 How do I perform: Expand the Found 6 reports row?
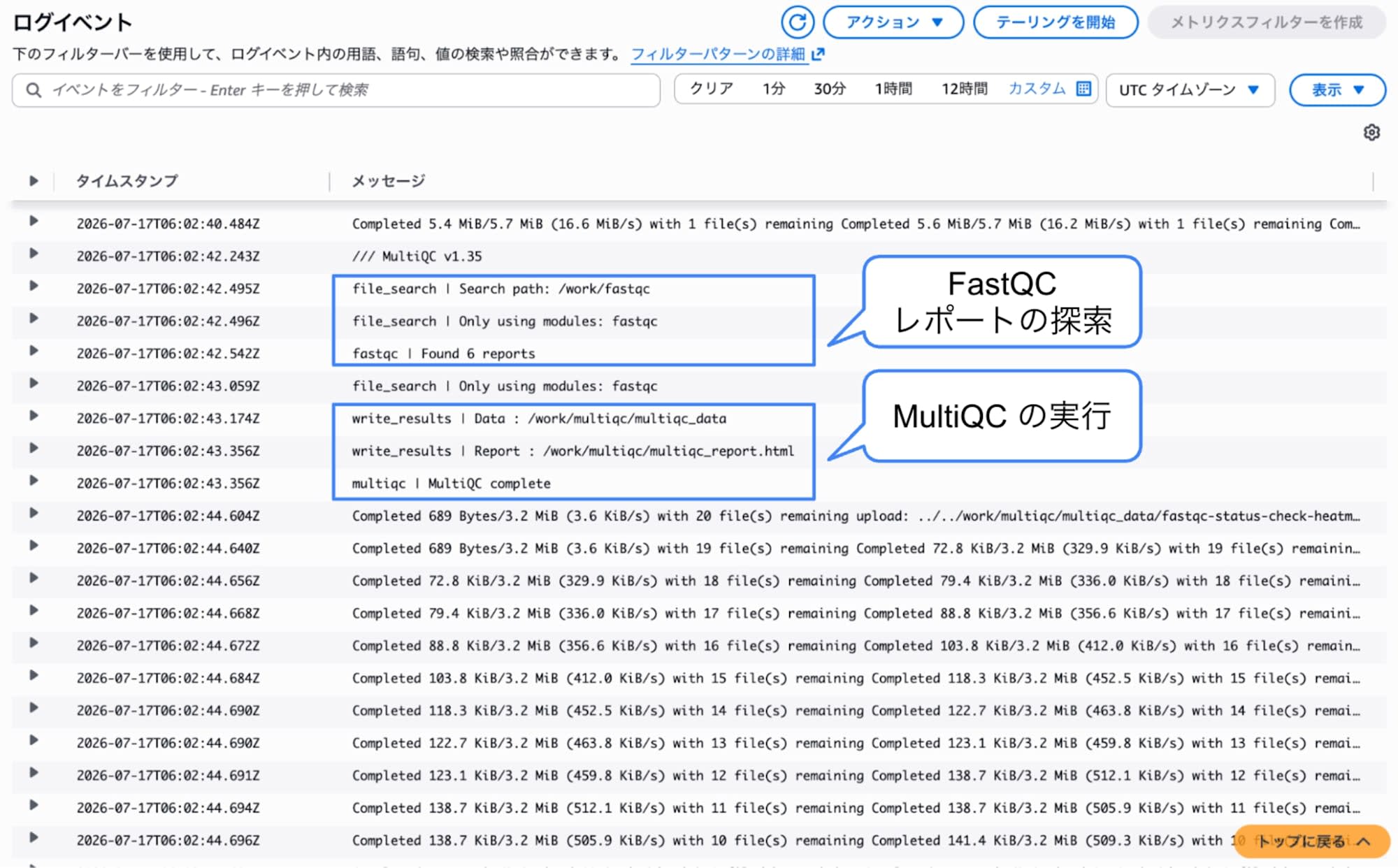(33, 351)
